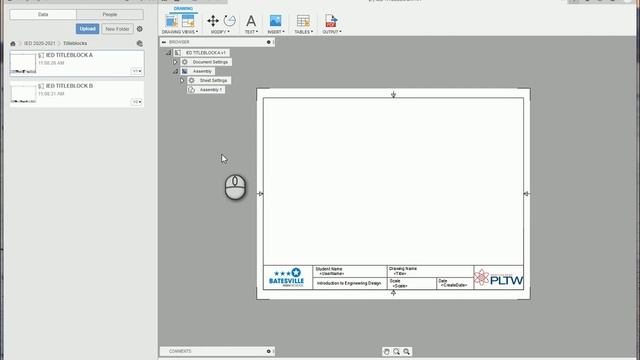This screenshot has height=360, width=640.
Task: Click the Output PDF icon
Action: [331, 21]
